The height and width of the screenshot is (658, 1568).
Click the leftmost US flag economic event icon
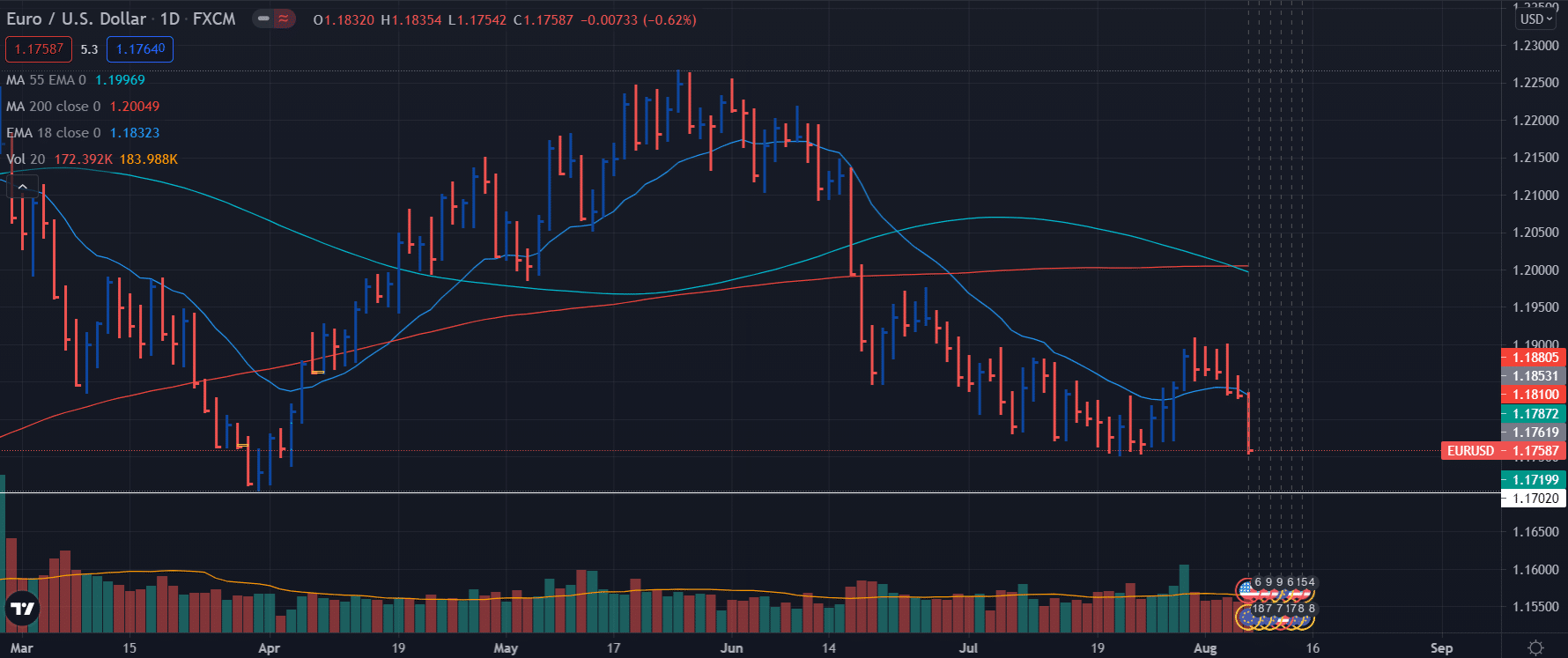pyautogui.click(x=1246, y=589)
